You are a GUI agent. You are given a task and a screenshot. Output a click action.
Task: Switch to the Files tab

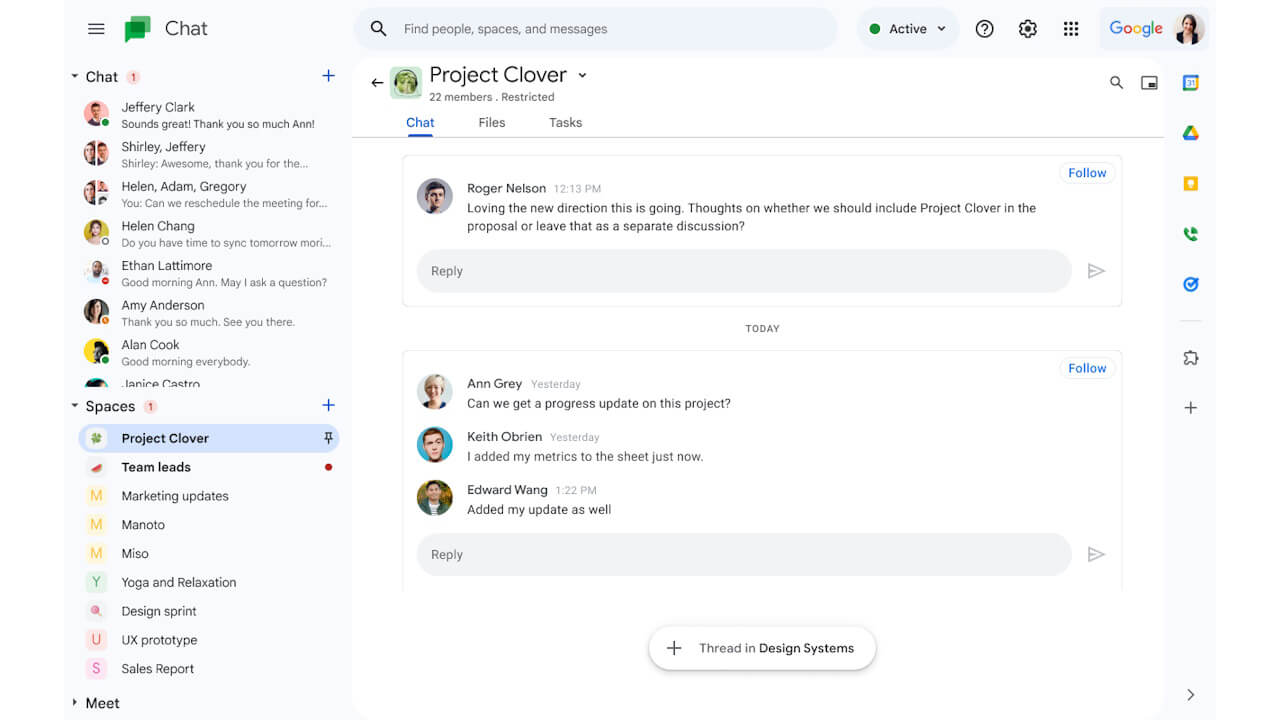491,122
